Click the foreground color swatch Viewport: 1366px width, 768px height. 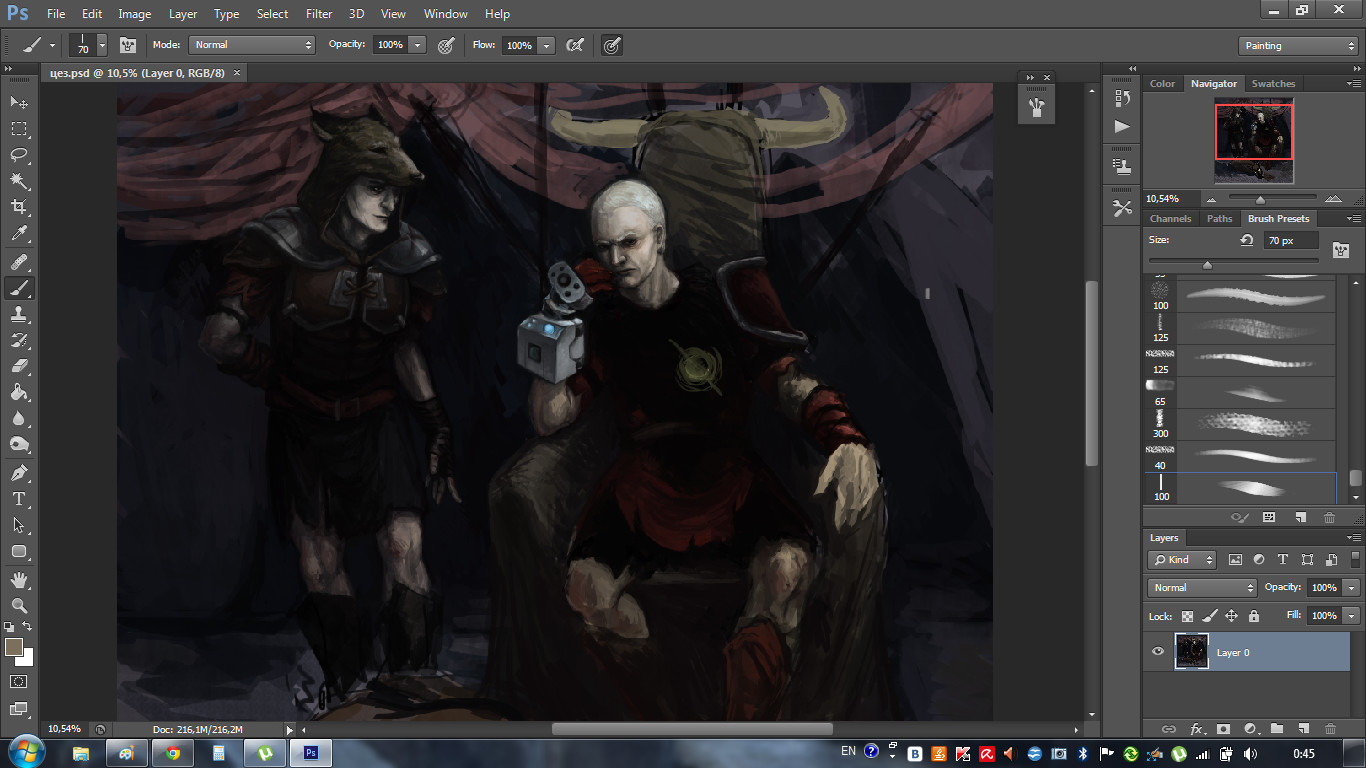point(14,647)
